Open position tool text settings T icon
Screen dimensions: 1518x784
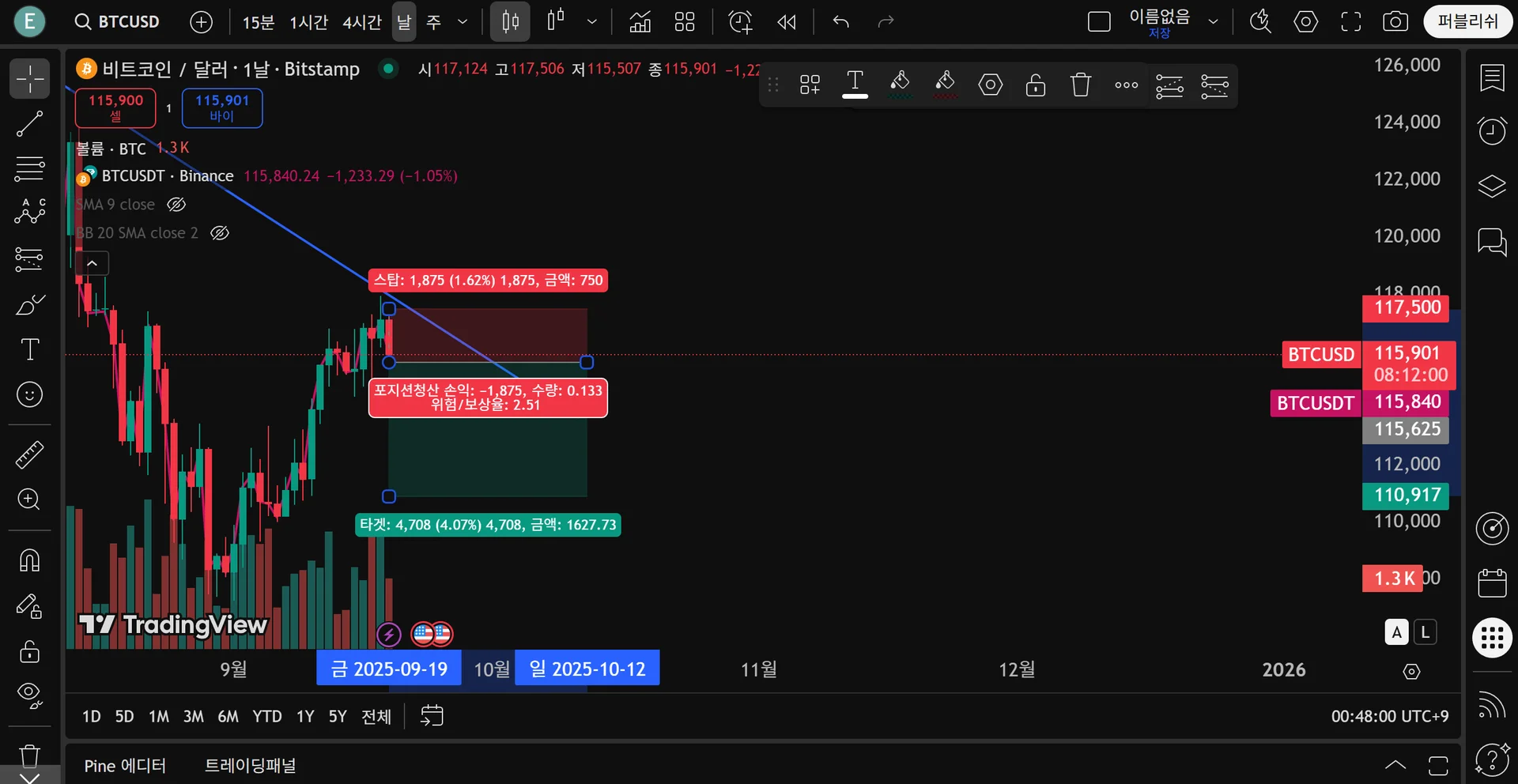click(x=855, y=84)
